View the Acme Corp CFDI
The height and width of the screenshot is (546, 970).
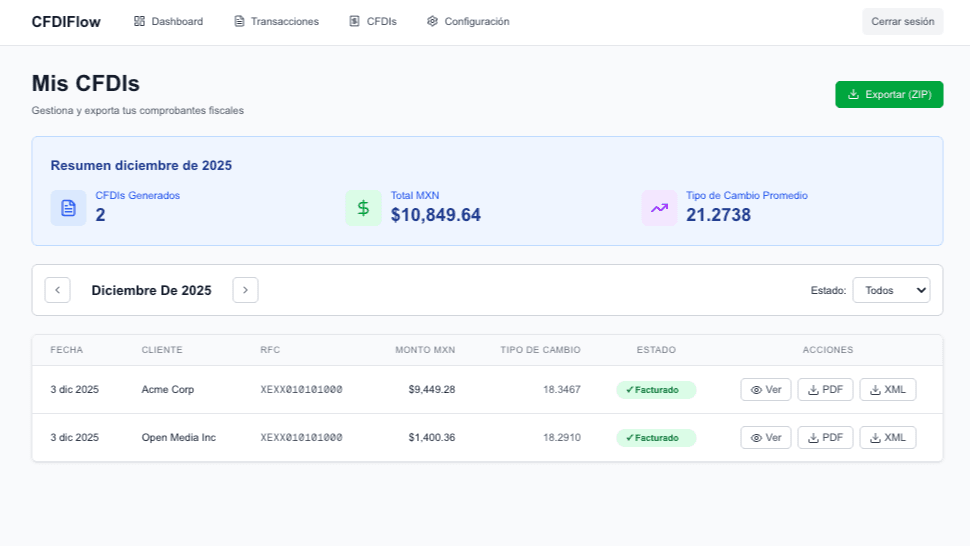click(766, 390)
